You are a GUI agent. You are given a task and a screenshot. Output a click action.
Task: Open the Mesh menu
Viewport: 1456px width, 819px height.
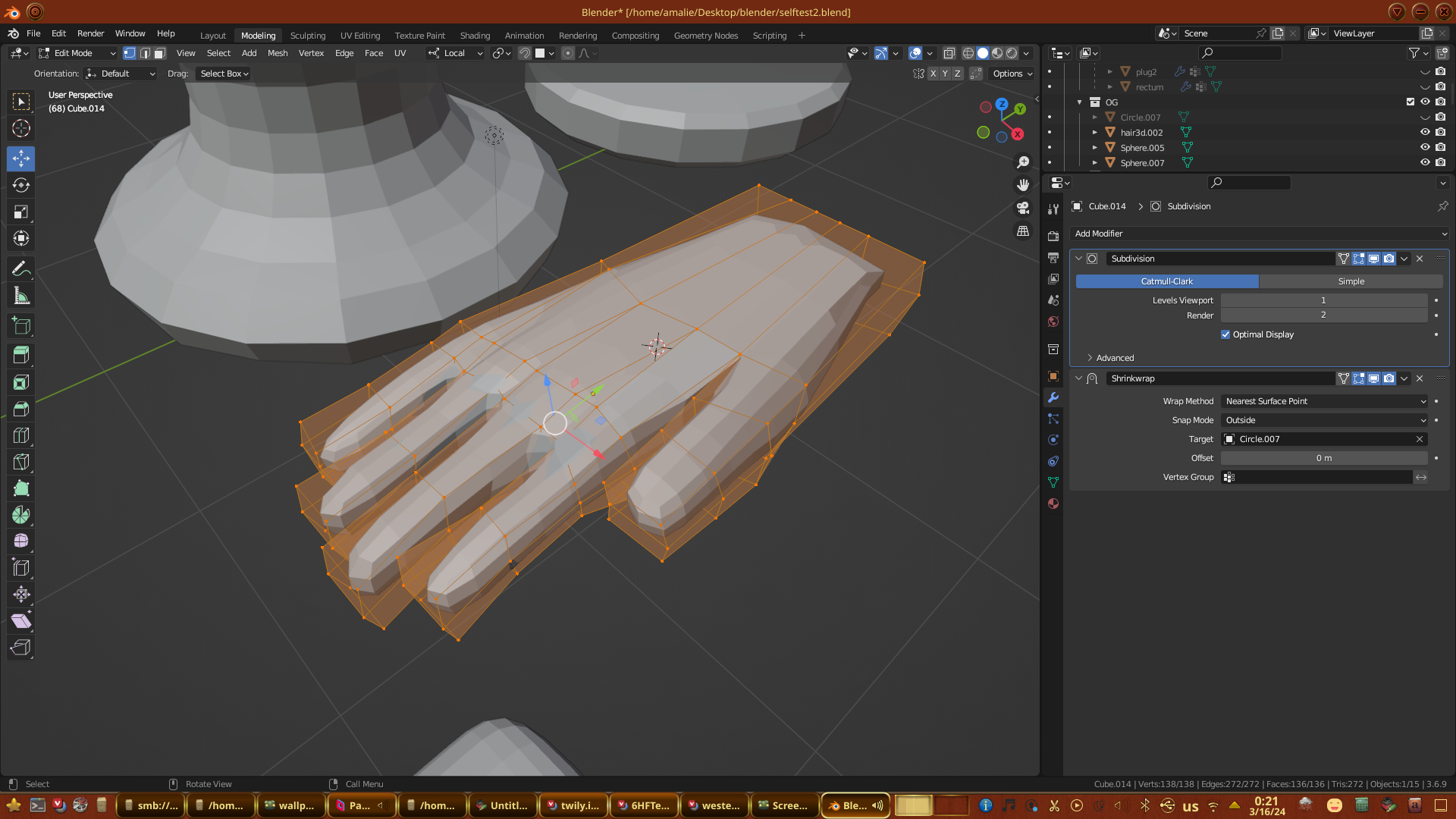(x=278, y=53)
